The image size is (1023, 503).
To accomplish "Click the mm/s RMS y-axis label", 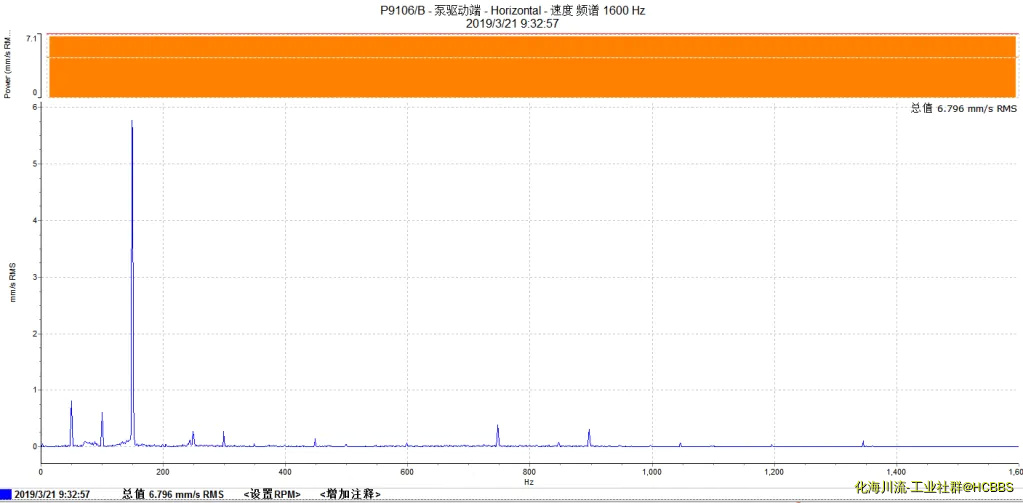I will [12, 282].
